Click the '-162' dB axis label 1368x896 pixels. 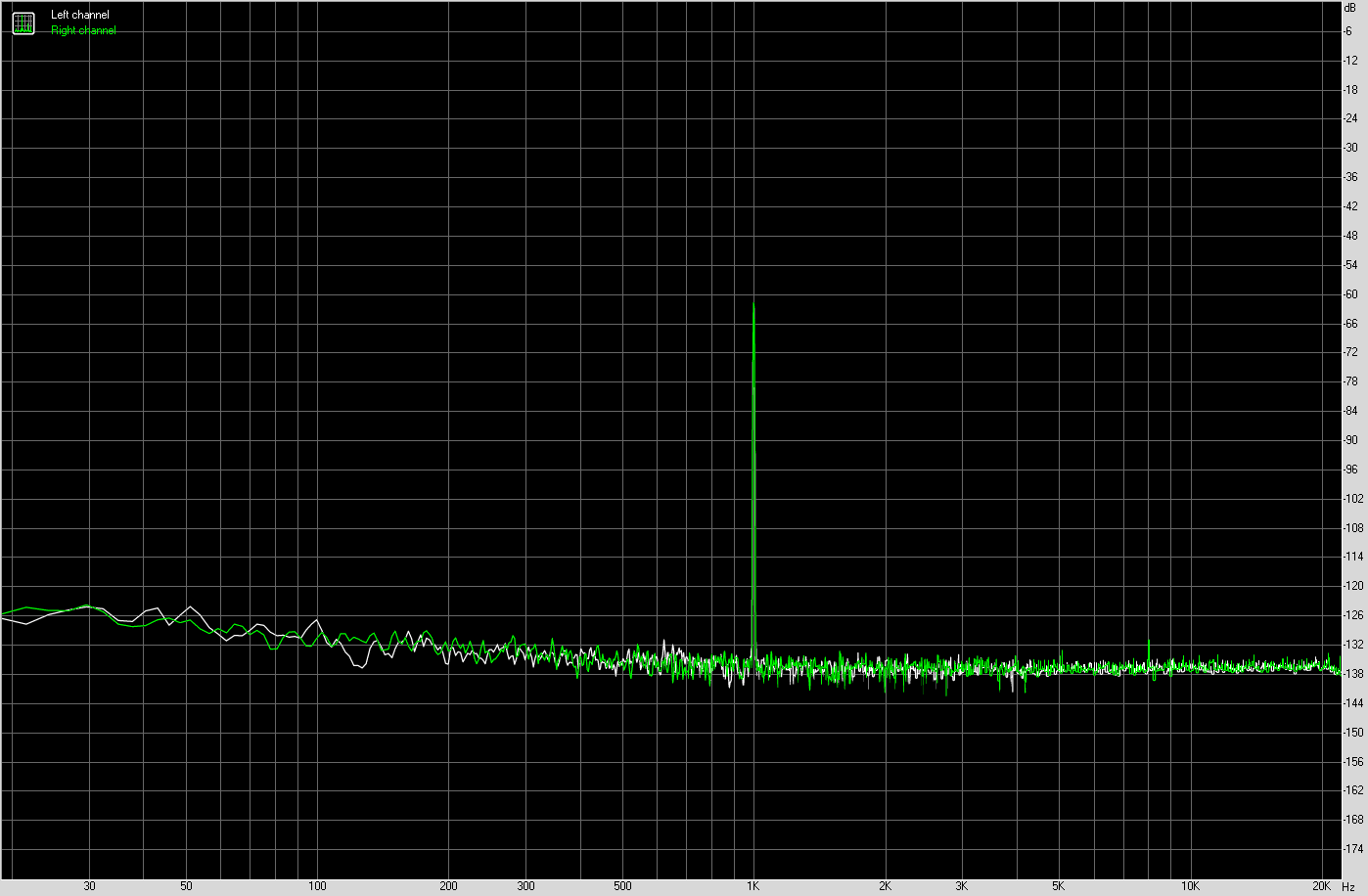pyautogui.click(x=1353, y=790)
